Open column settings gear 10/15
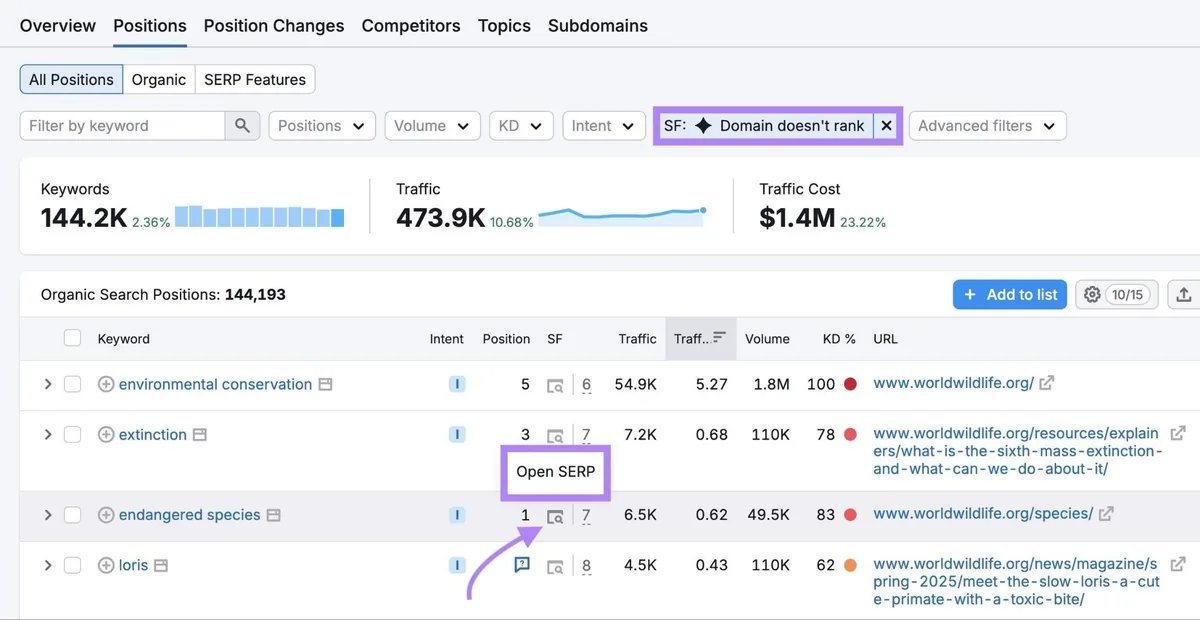Viewport: 1200px width, 620px height. (x=1117, y=294)
